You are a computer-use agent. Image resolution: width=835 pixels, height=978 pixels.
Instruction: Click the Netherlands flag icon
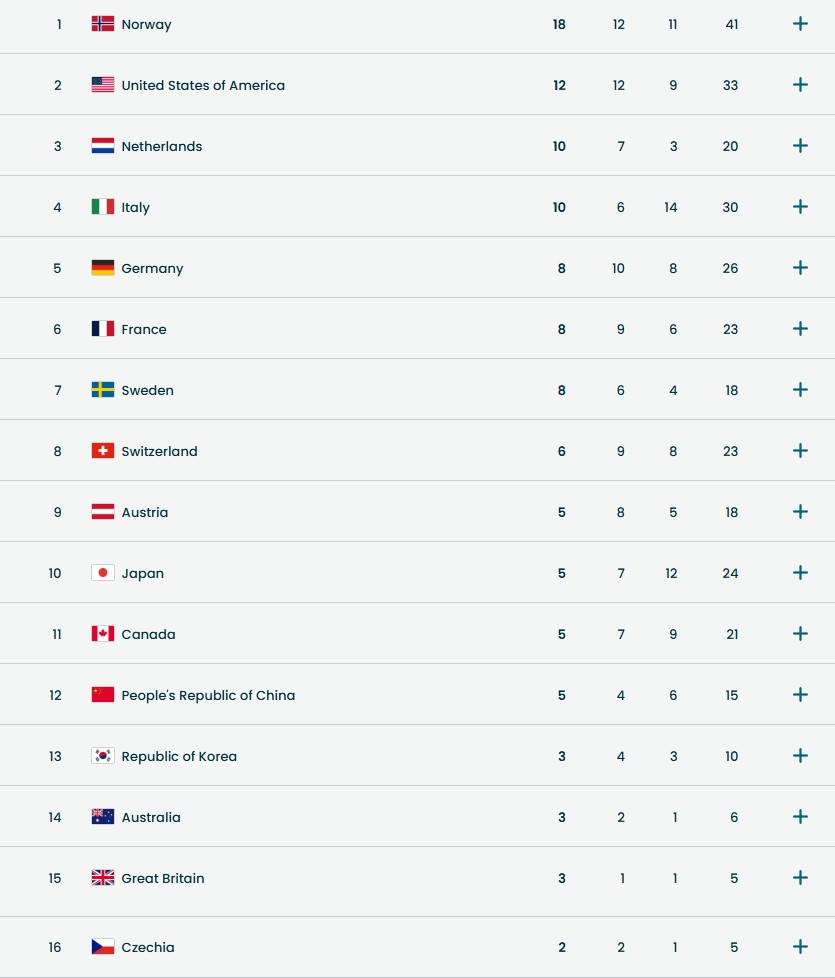pyautogui.click(x=103, y=146)
